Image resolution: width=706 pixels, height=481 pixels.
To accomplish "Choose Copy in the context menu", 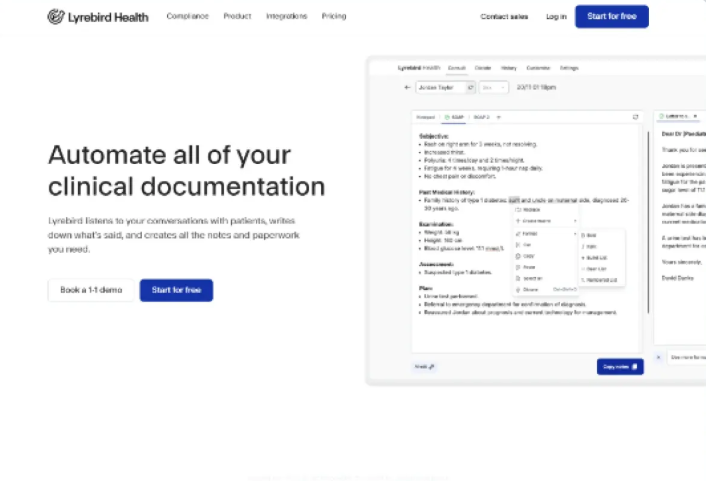I will (x=546, y=256).
